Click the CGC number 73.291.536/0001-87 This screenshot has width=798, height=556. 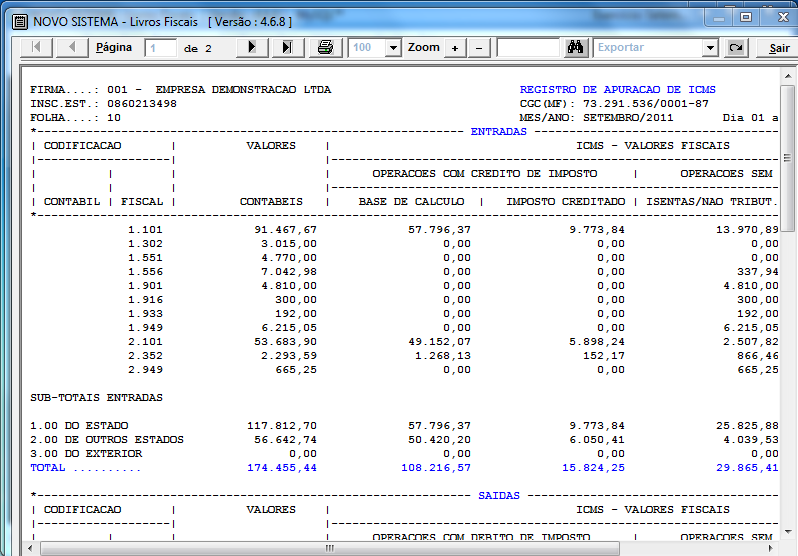click(x=646, y=104)
